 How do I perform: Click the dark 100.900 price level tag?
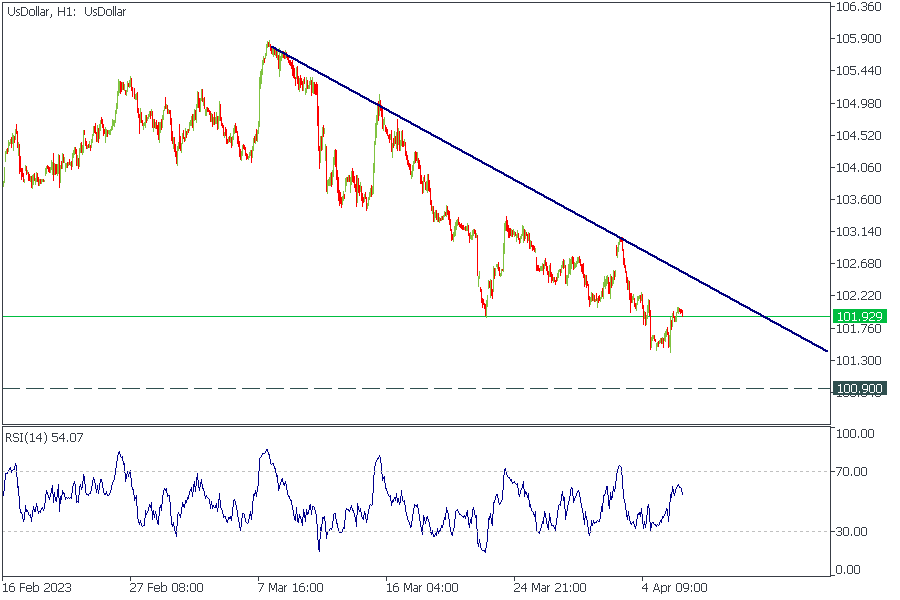pos(858,388)
